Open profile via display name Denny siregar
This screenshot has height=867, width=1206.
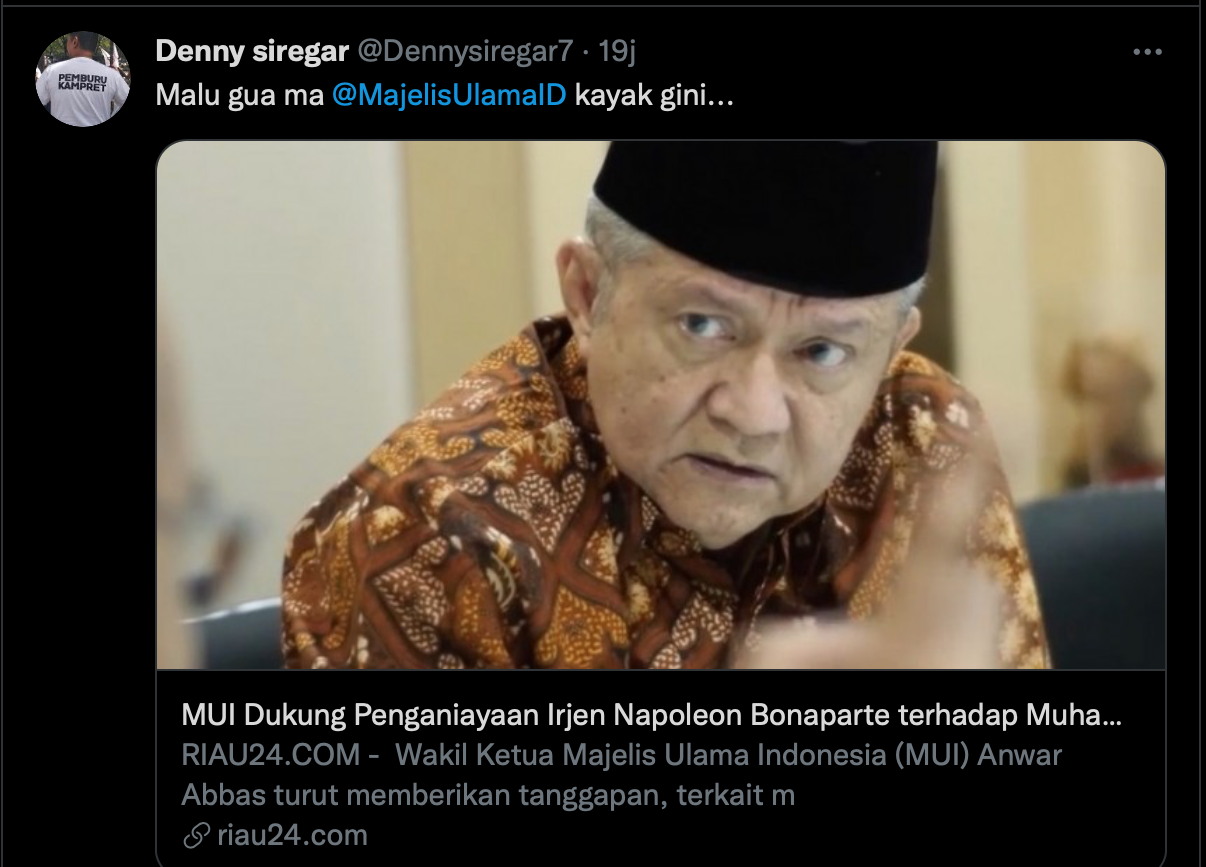click(x=252, y=52)
